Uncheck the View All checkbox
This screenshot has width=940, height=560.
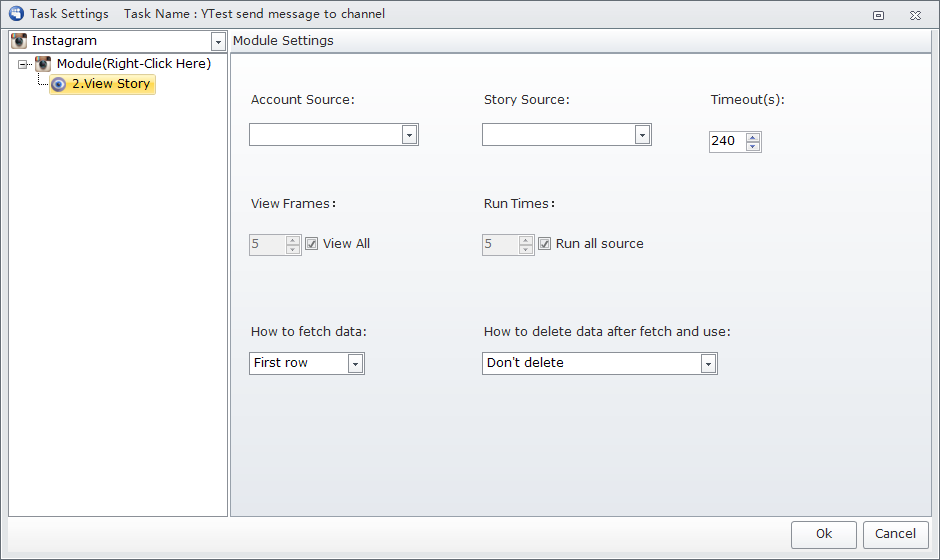click(x=311, y=243)
